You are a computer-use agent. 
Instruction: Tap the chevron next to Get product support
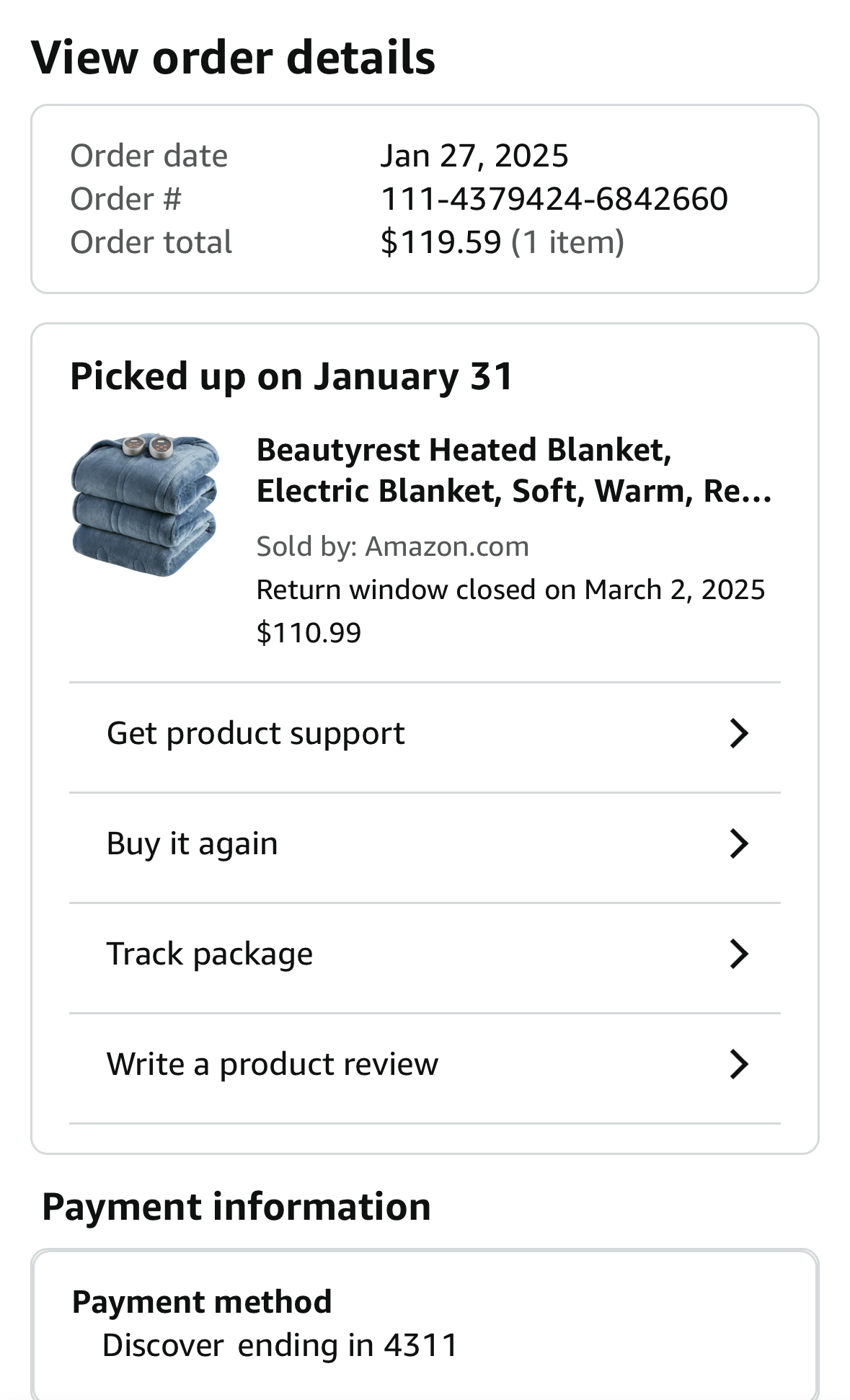[x=739, y=734]
